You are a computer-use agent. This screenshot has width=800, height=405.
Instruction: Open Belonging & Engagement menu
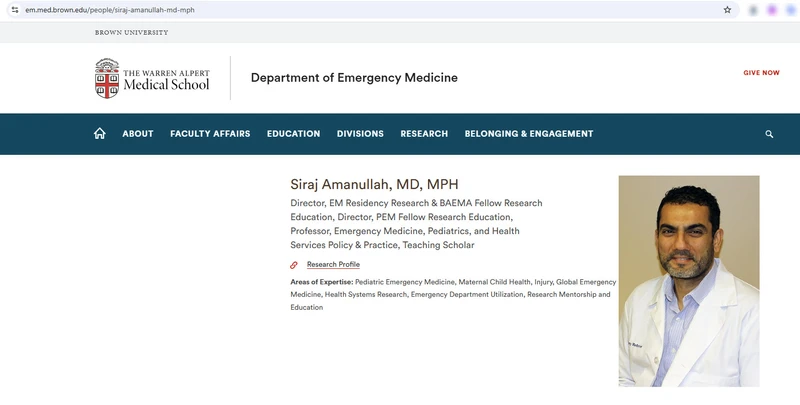tap(529, 134)
